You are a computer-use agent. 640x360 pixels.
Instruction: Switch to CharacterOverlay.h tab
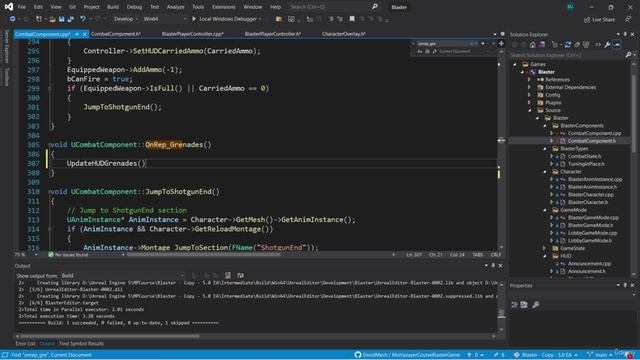[x=344, y=34]
